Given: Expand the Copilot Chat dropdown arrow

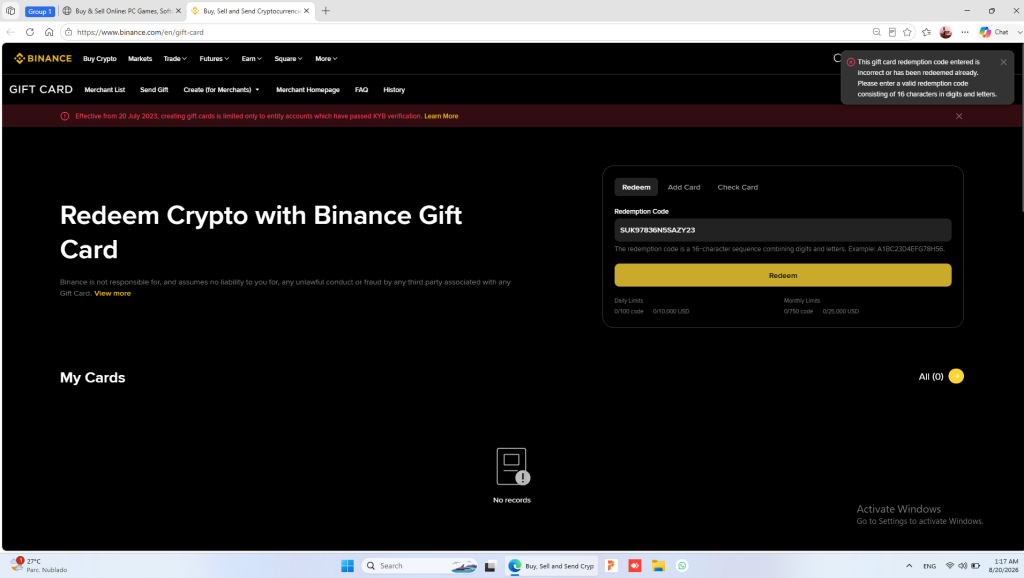Looking at the screenshot, I should (x=1019, y=32).
